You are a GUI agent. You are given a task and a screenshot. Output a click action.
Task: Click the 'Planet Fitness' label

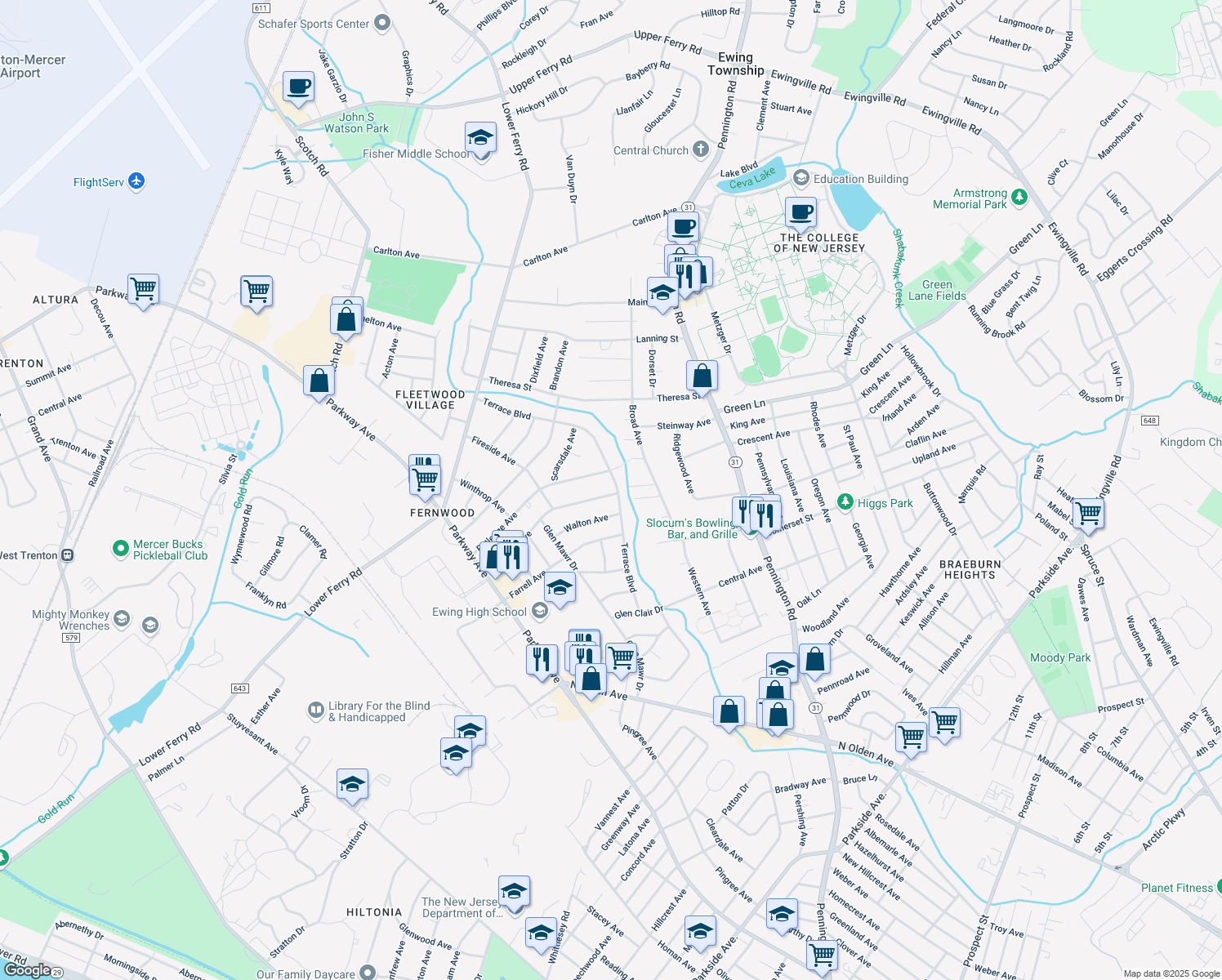[x=1177, y=888]
